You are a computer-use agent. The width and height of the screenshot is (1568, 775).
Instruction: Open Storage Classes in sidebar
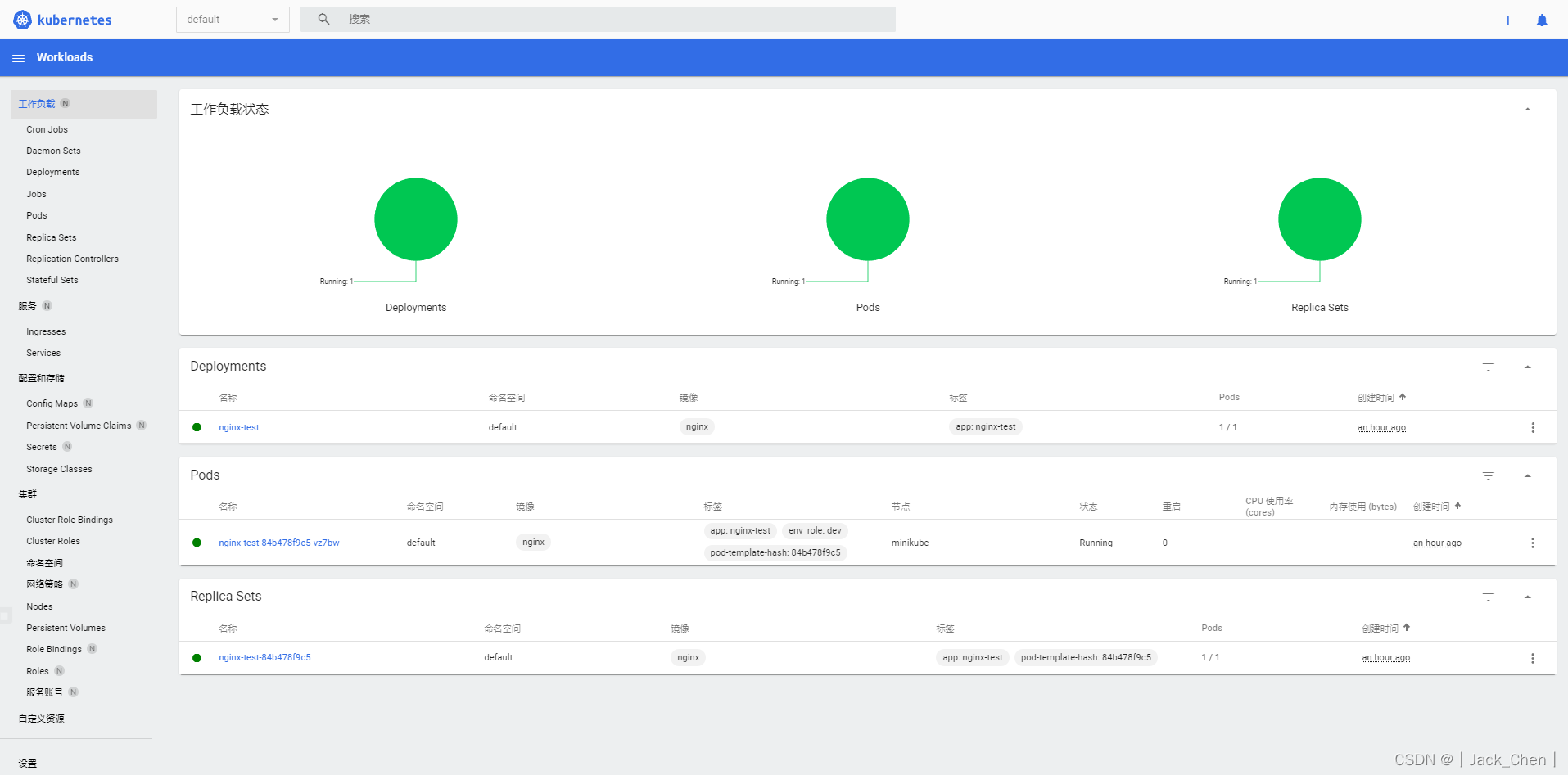point(59,469)
